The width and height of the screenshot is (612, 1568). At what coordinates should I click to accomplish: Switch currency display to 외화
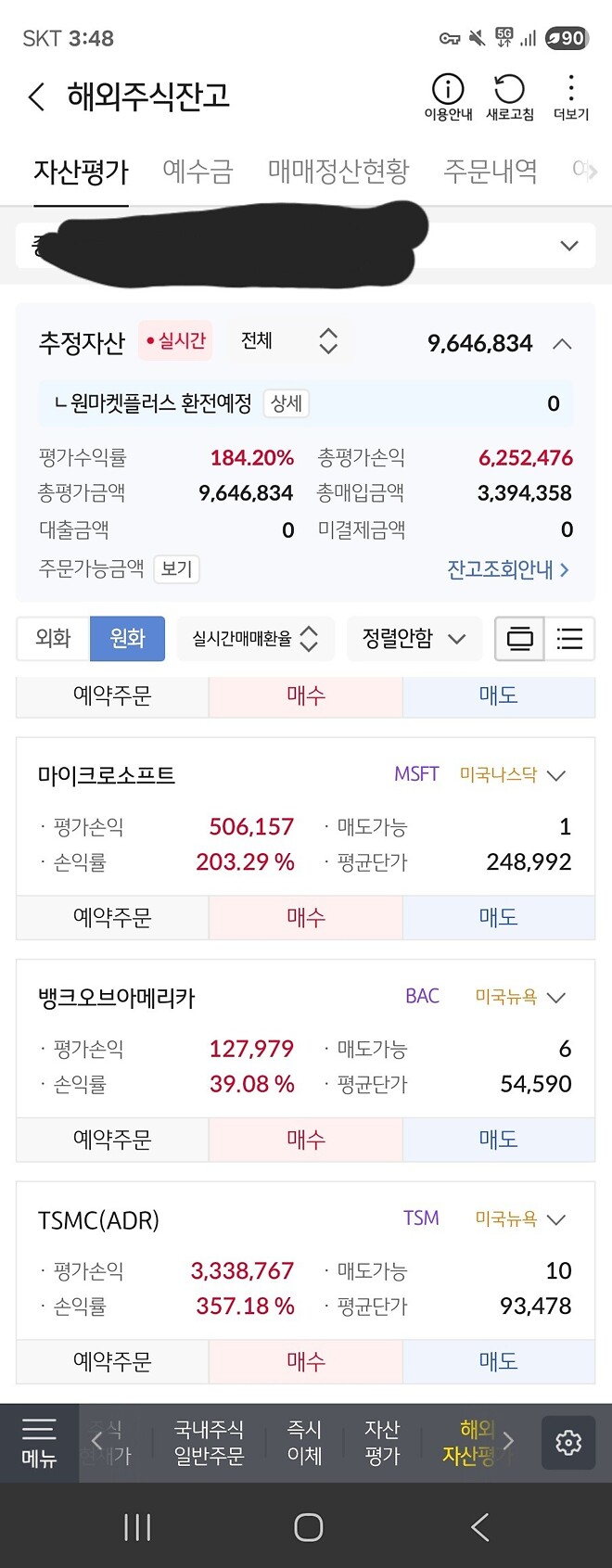[x=51, y=639]
